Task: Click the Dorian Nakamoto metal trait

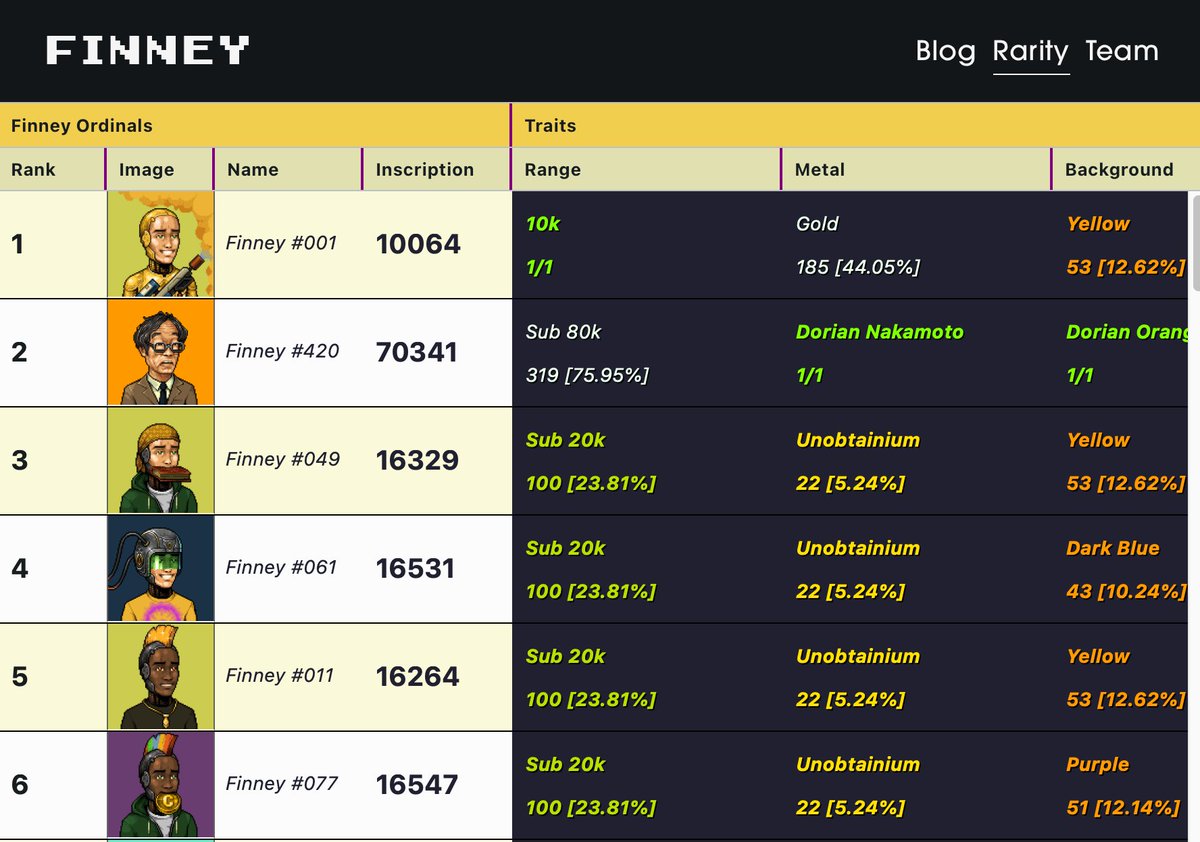Action: tap(880, 332)
